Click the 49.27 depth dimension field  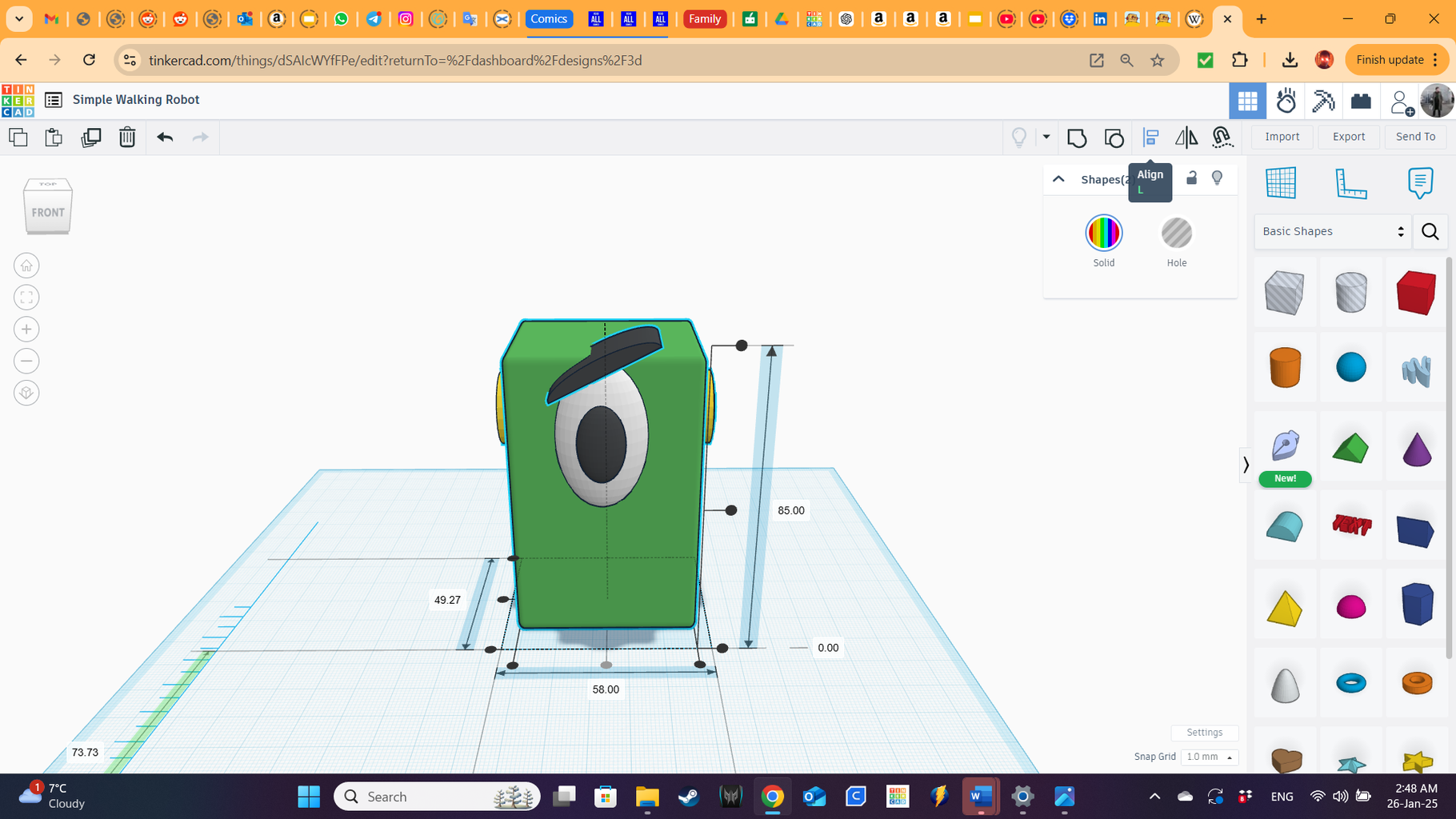point(447,600)
